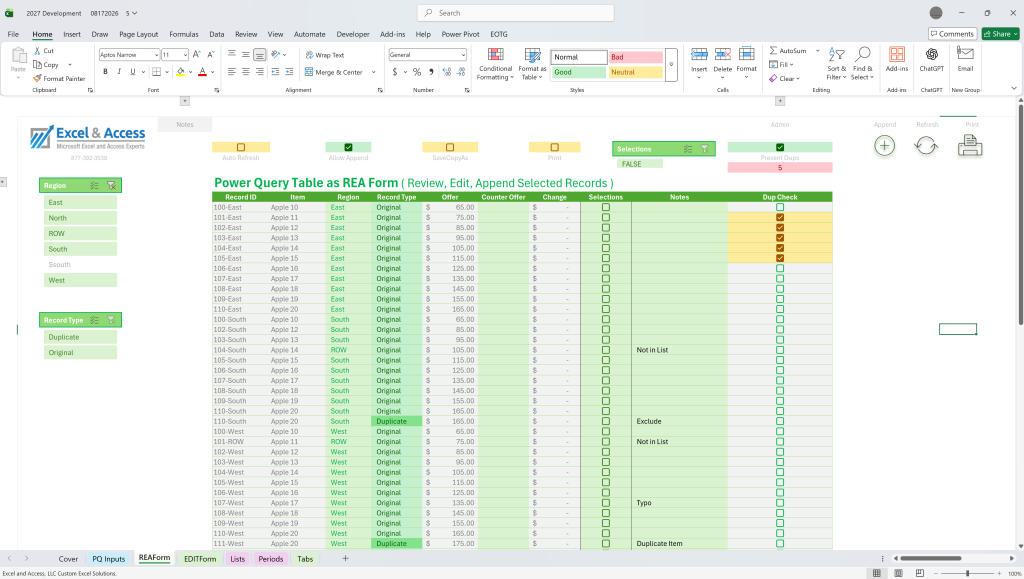Toggle italic formatting
1024x579 pixels.
click(x=119, y=72)
